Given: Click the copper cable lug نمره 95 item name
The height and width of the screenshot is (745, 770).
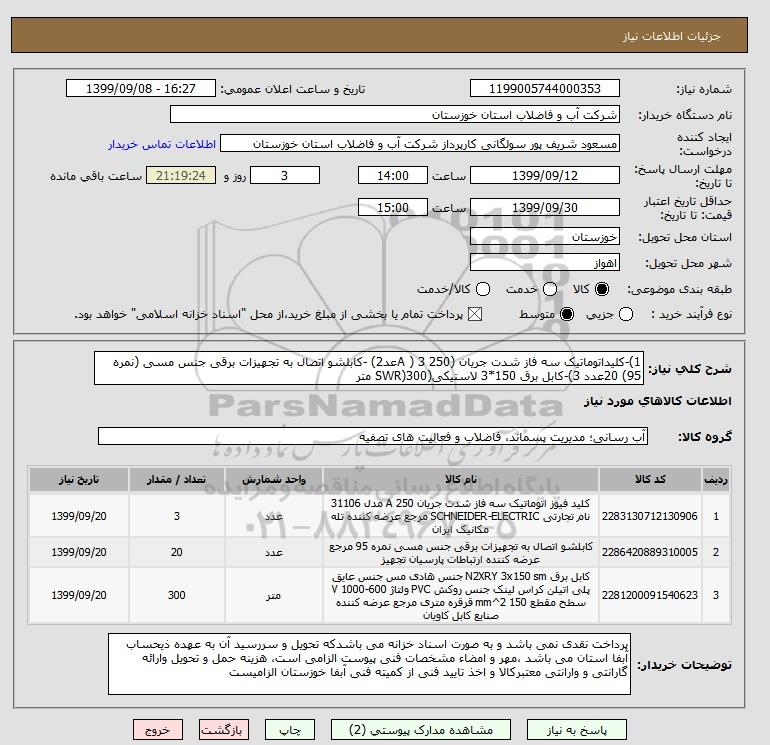Looking at the screenshot, I should coord(461,552).
